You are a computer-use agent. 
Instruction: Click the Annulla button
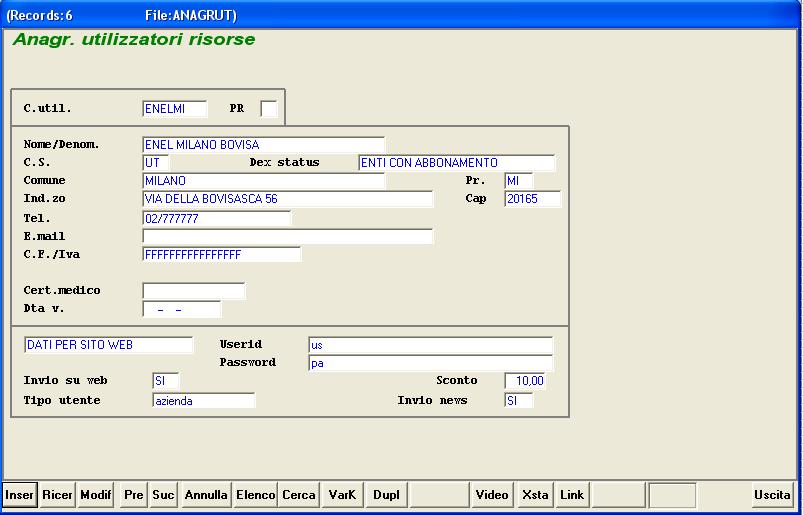(206, 495)
